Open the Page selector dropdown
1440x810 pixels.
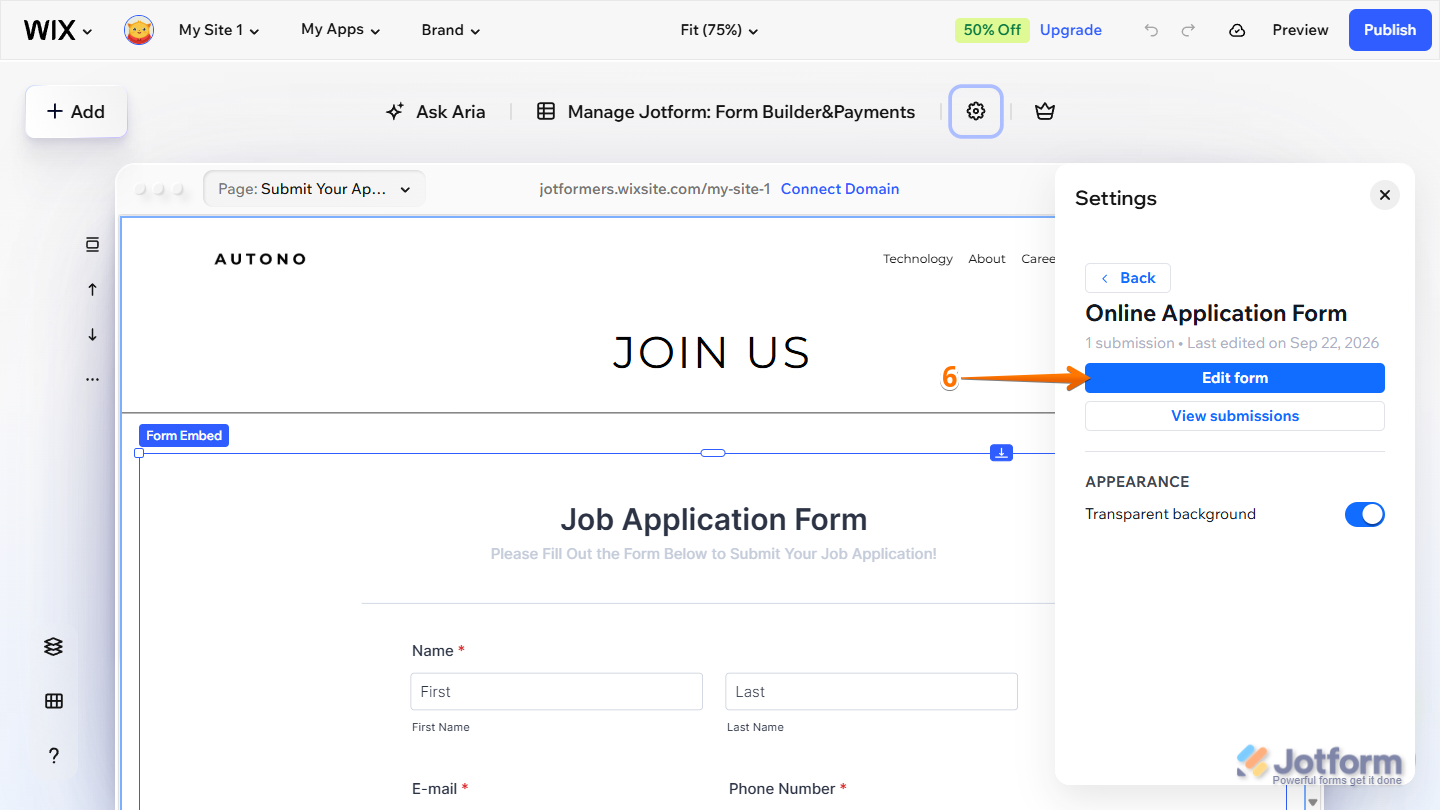tap(314, 189)
